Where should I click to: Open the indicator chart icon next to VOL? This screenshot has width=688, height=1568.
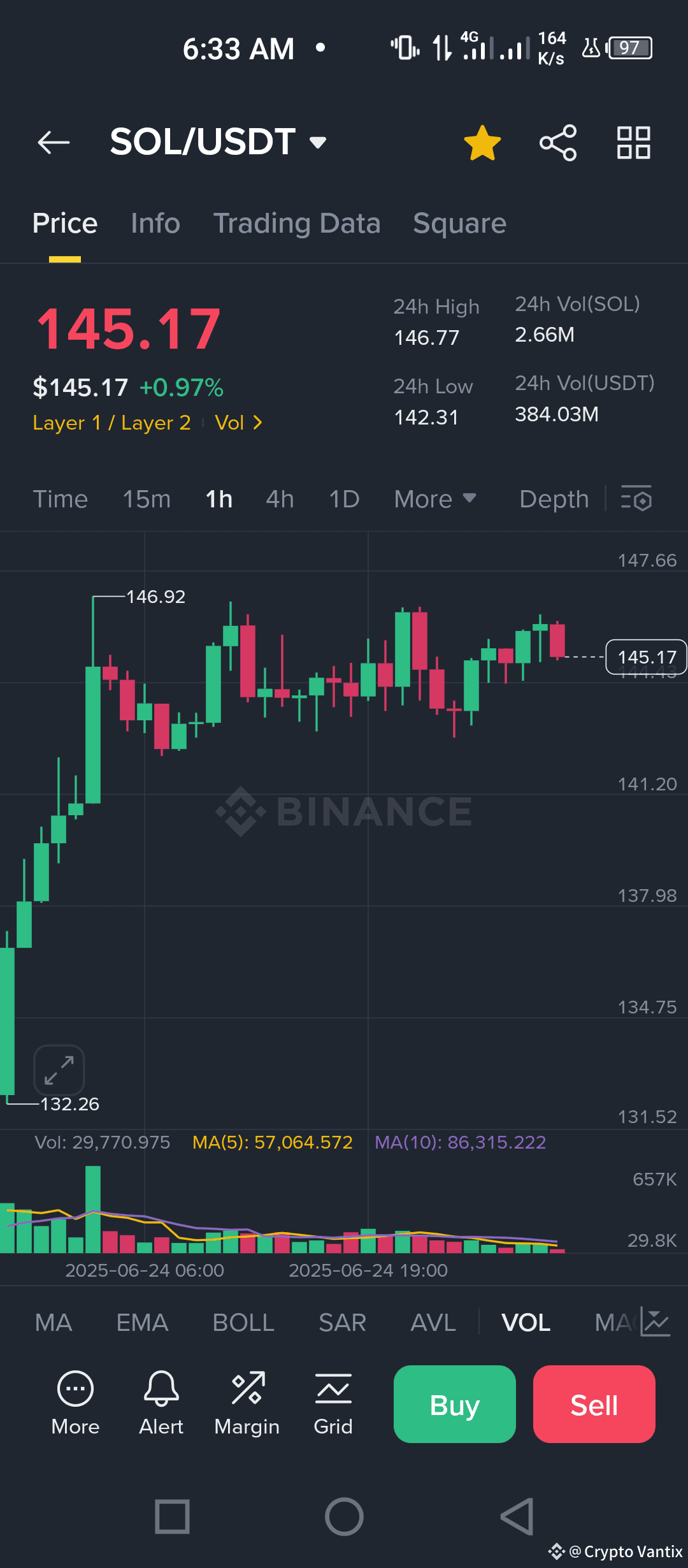(x=656, y=1322)
